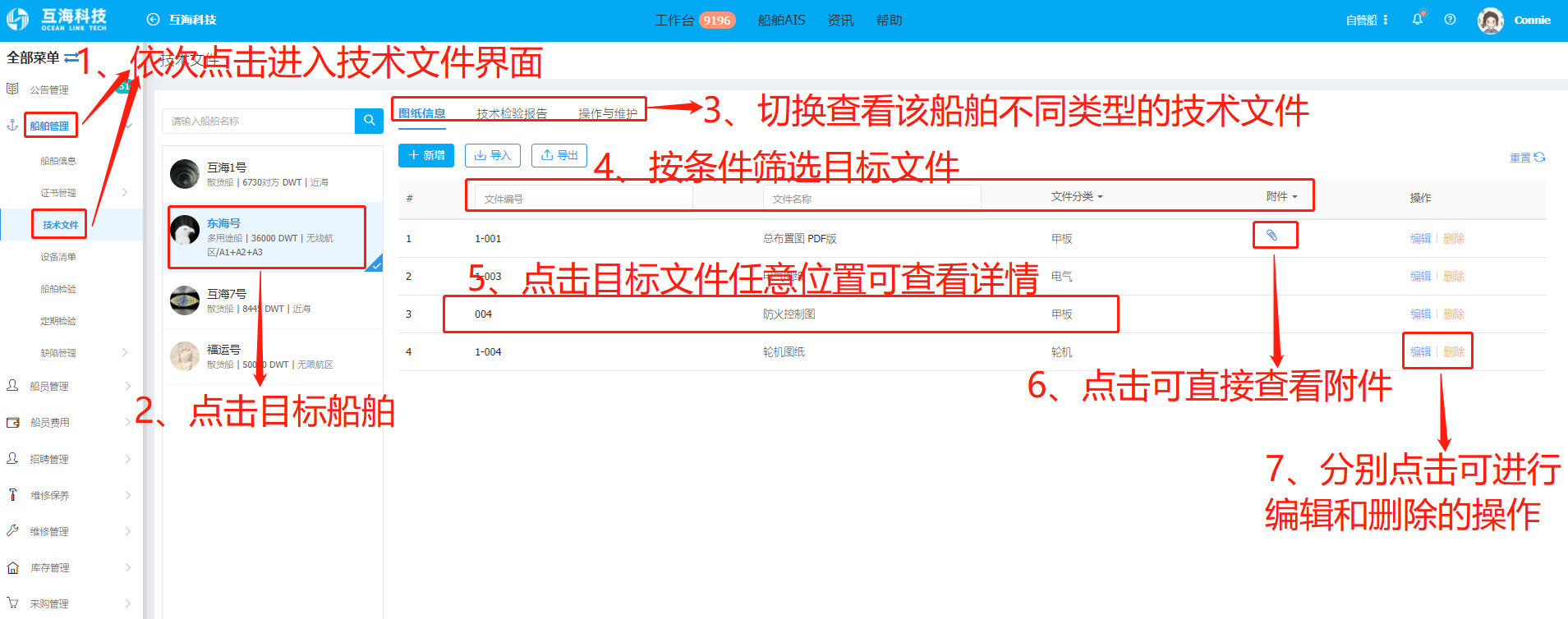Select the 福运号 ship thumbnail
The image size is (1568, 619).
pos(185,356)
